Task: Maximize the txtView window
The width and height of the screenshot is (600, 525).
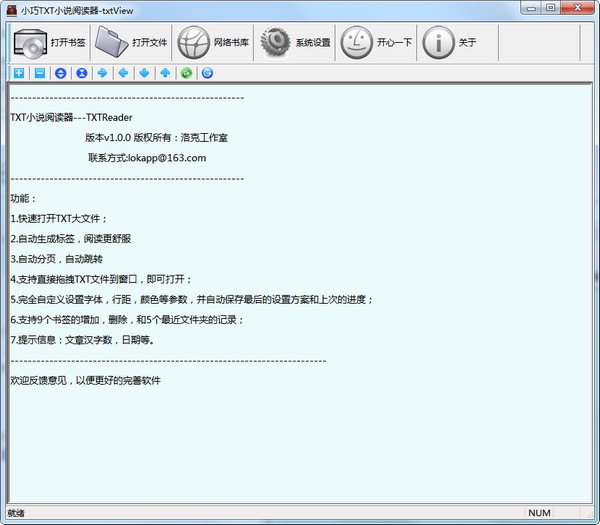Action: [x=551, y=8]
